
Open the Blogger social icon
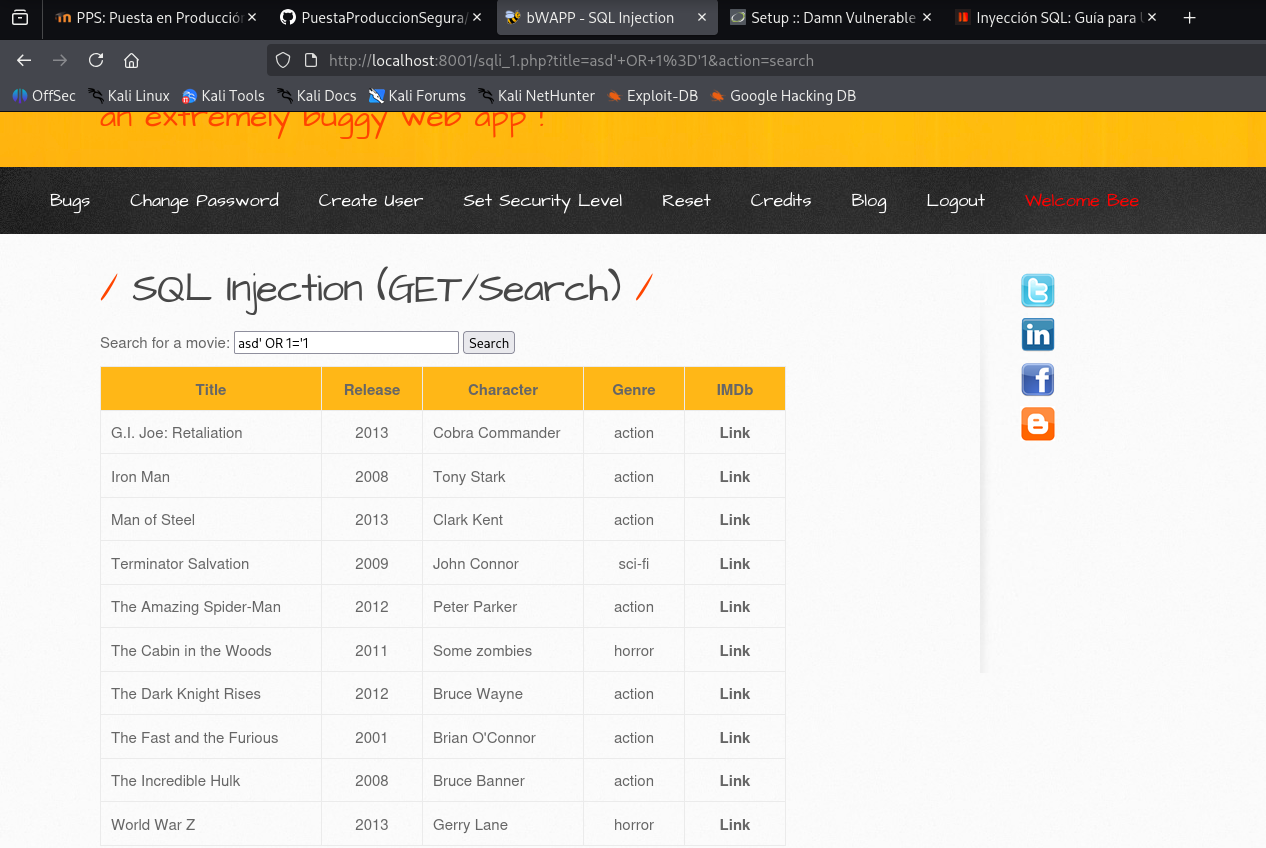pos(1038,424)
